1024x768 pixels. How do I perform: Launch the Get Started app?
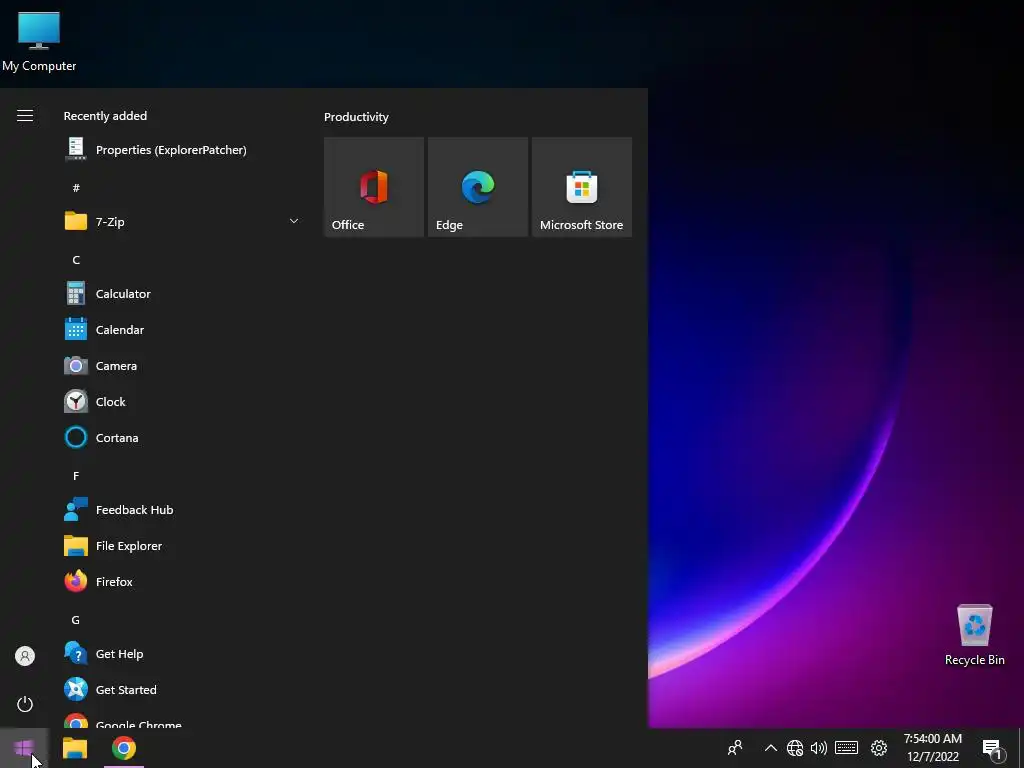[182, 689]
